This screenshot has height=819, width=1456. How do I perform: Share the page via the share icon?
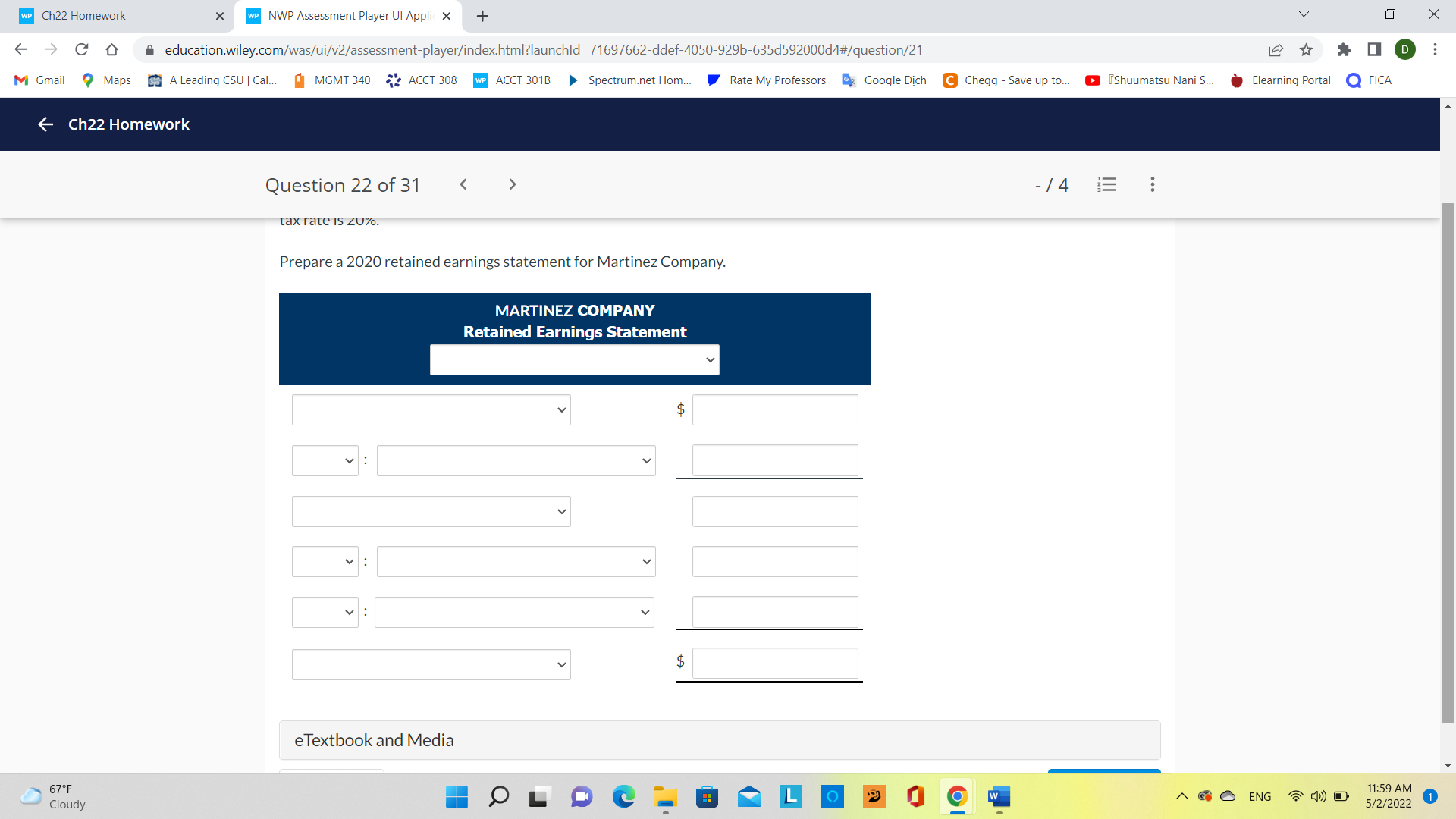(1276, 49)
